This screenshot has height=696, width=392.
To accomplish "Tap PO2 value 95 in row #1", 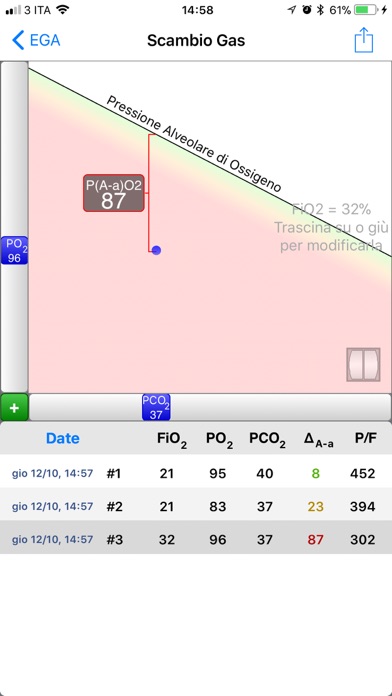I will click(218, 474).
